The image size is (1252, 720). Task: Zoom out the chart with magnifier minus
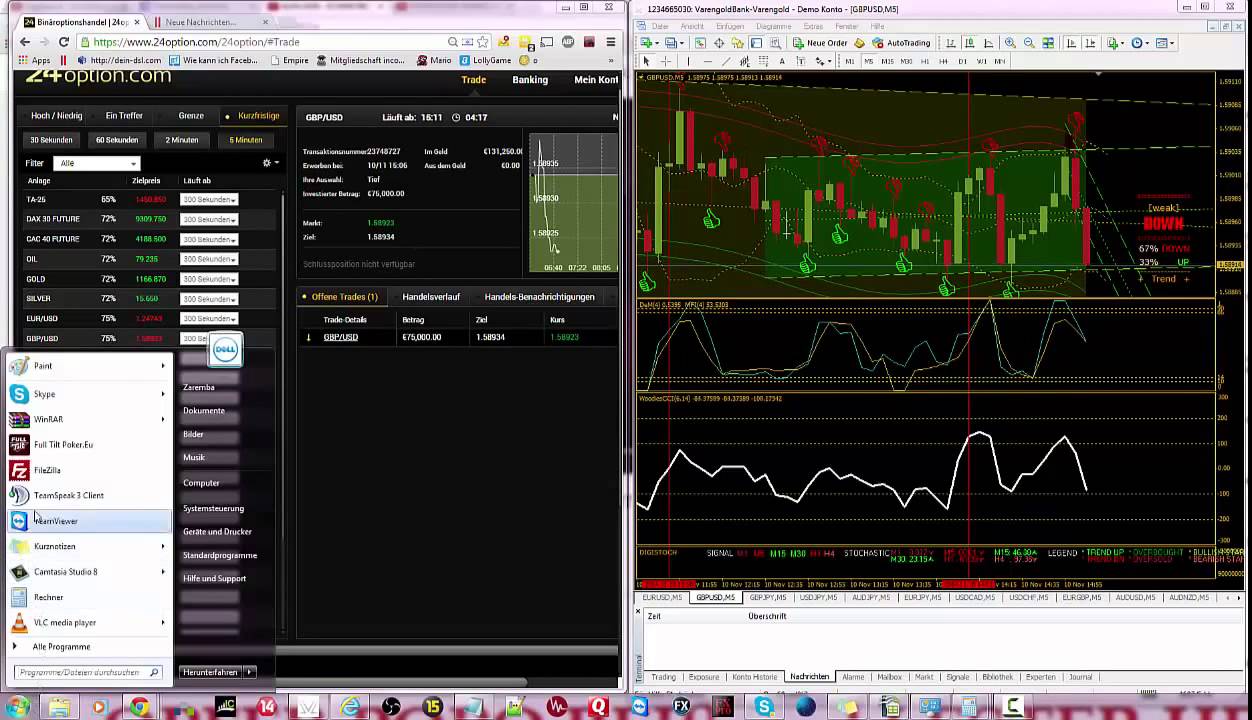1029,43
